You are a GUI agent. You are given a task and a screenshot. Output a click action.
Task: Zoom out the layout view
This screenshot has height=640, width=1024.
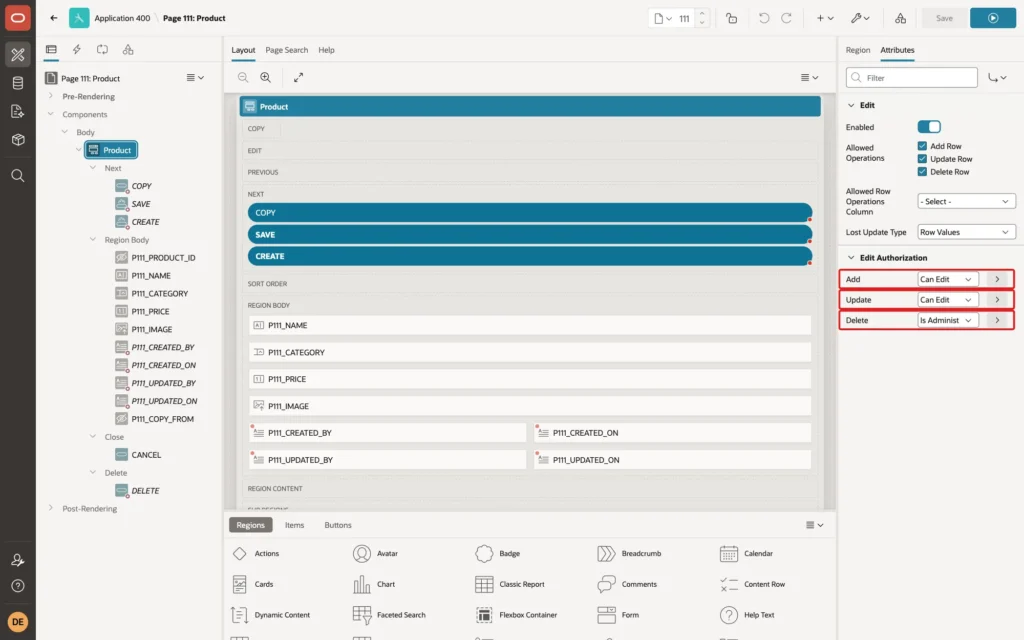(x=243, y=77)
